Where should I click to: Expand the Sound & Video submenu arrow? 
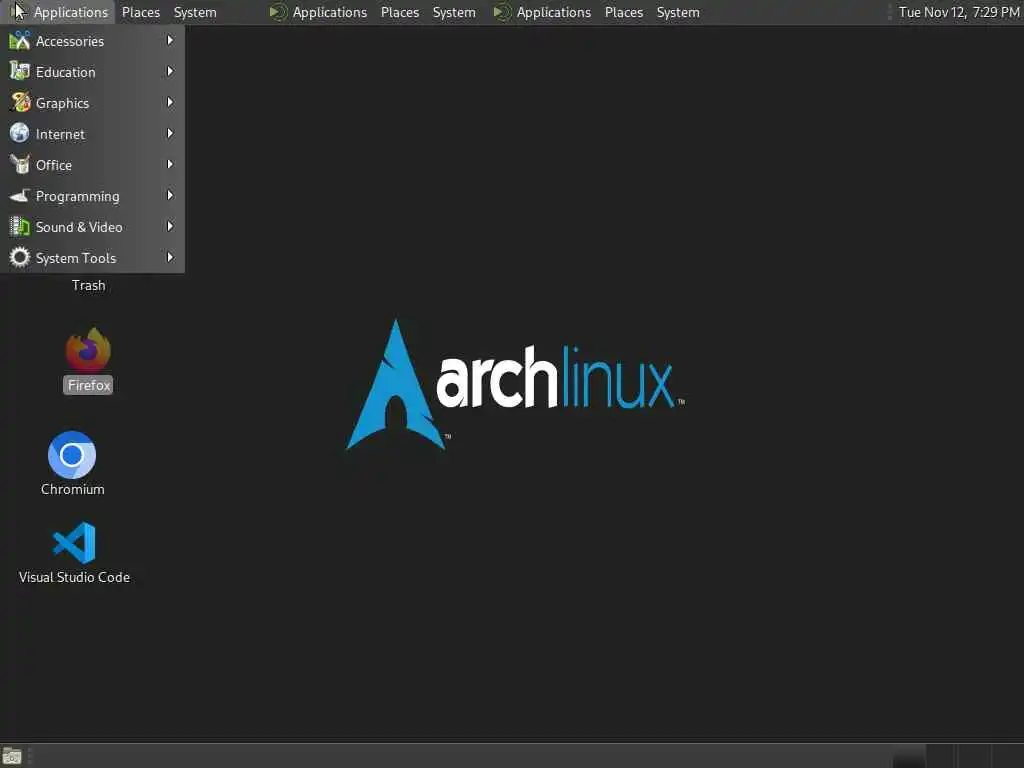(170, 227)
